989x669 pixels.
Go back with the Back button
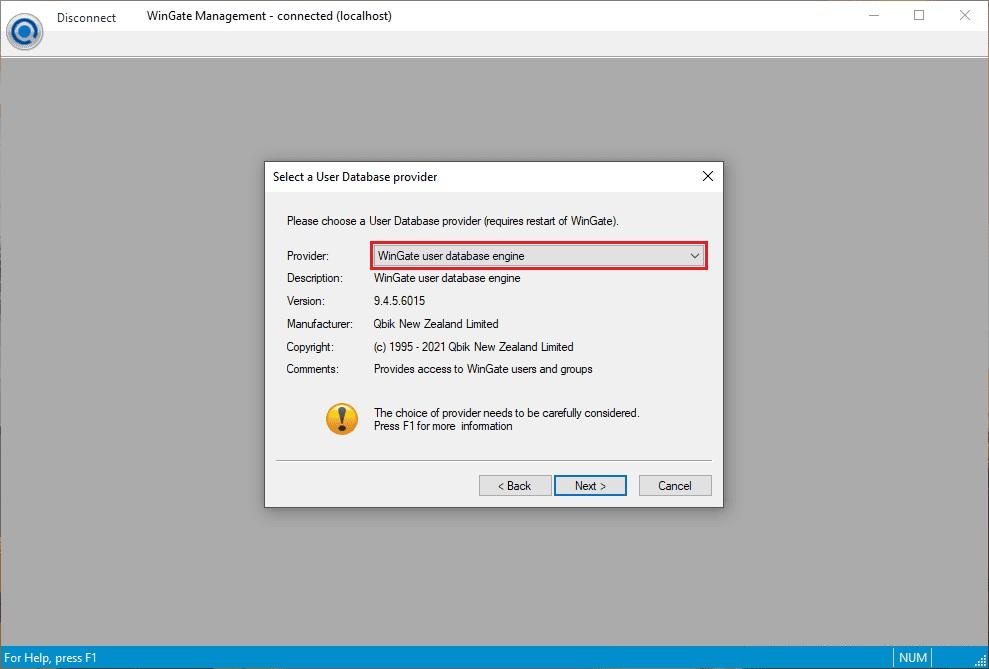[x=515, y=486]
